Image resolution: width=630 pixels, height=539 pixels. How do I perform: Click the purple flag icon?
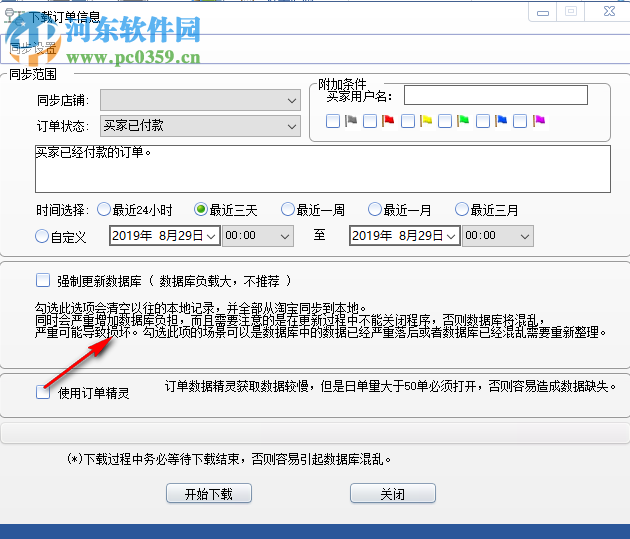[539, 120]
